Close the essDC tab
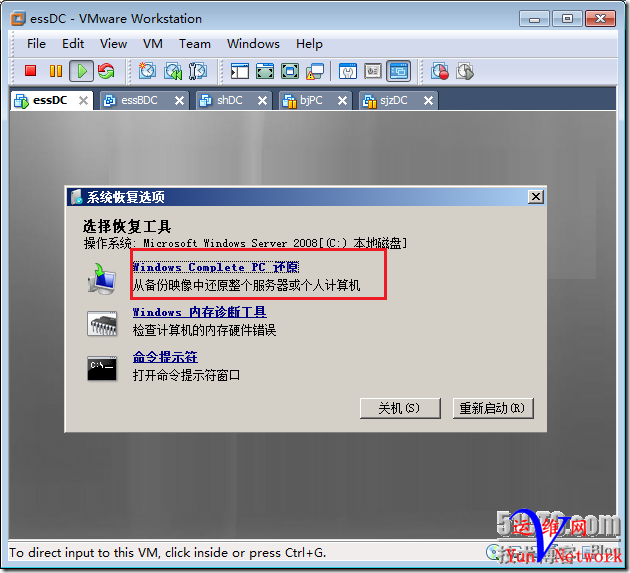Image resolution: width=630 pixels, height=573 pixels. click(x=83, y=100)
